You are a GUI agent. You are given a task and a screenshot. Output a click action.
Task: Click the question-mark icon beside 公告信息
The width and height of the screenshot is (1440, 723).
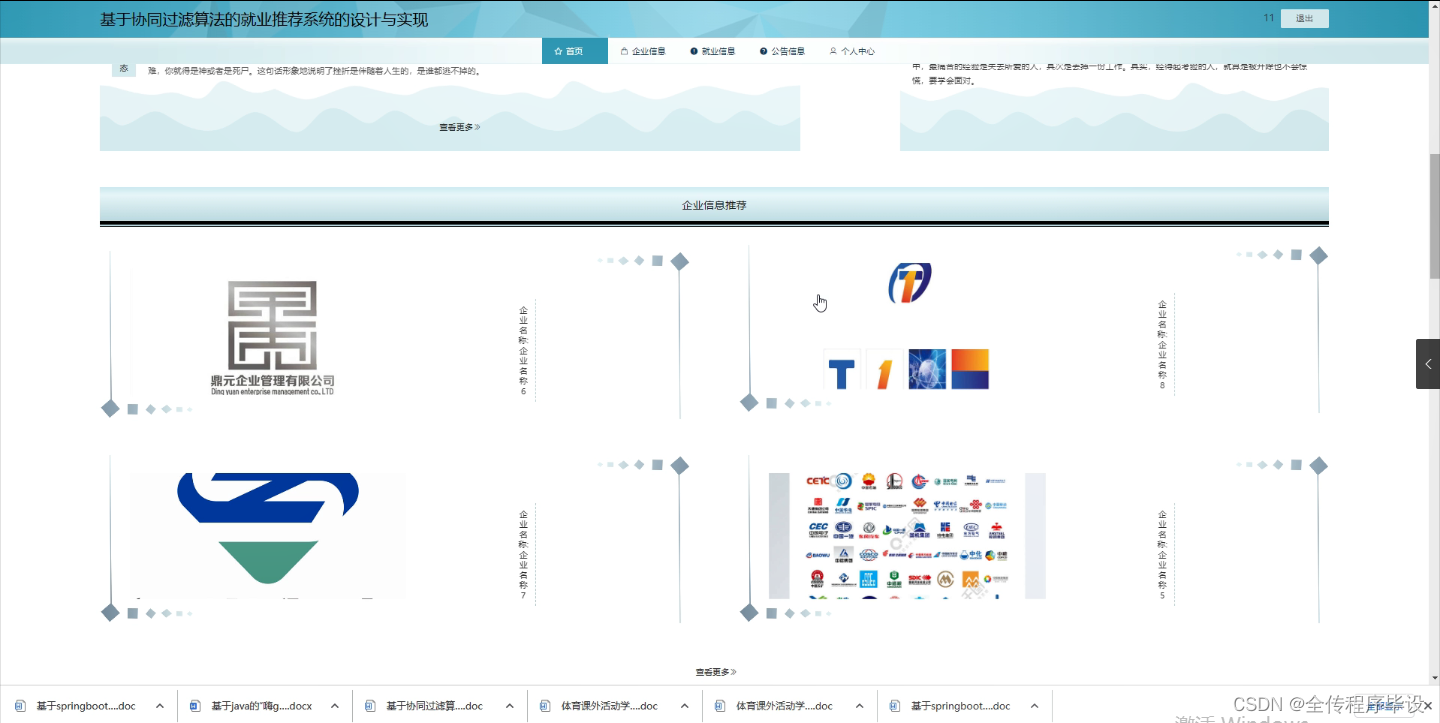click(x=763, y=50)
